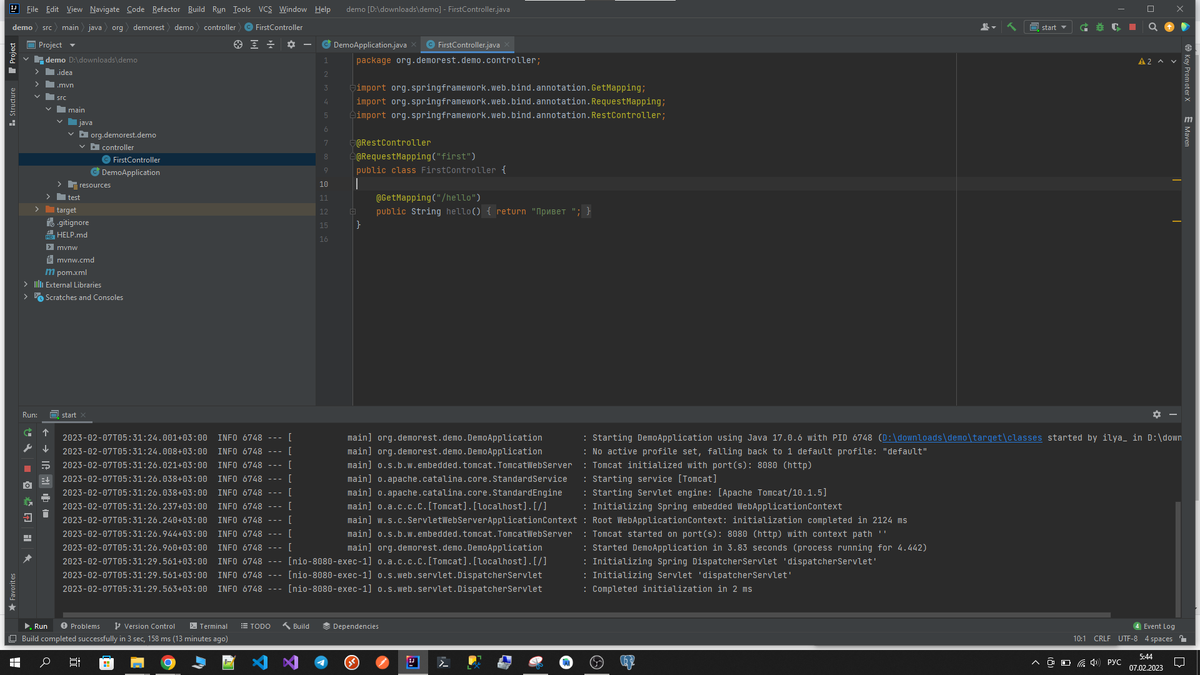Collapse the src folder
This screenshot has height=675, width=1200.
coord(37,97)
